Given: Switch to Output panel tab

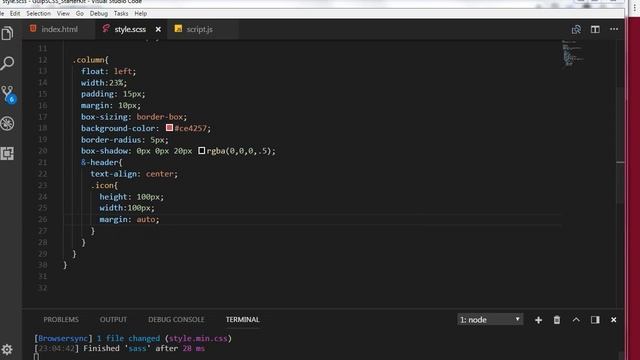Looking at the screenshot, I should pyautogui.click(x=113, y=320).
